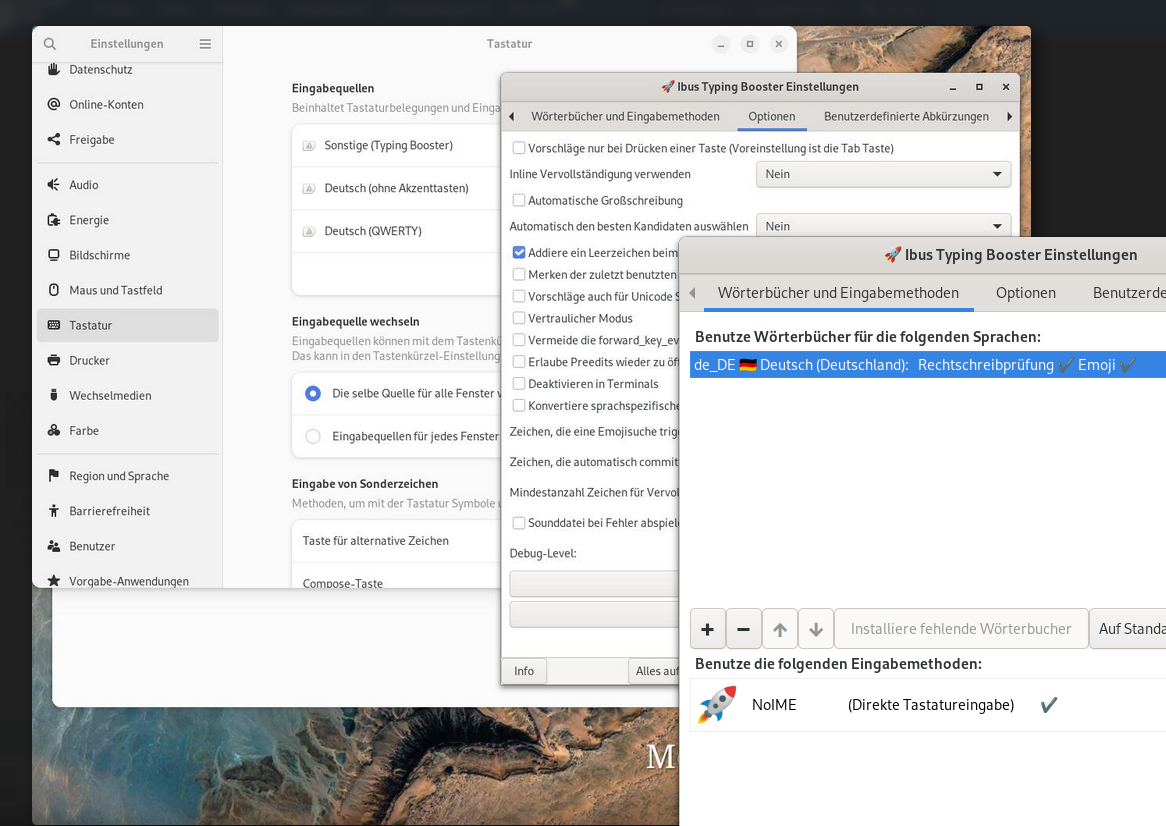Viewport: 1166px width, 826px height.
Task: Select de_DE Deutsch (Deutschland) dictionary row
Action: (x=928, y=365)
